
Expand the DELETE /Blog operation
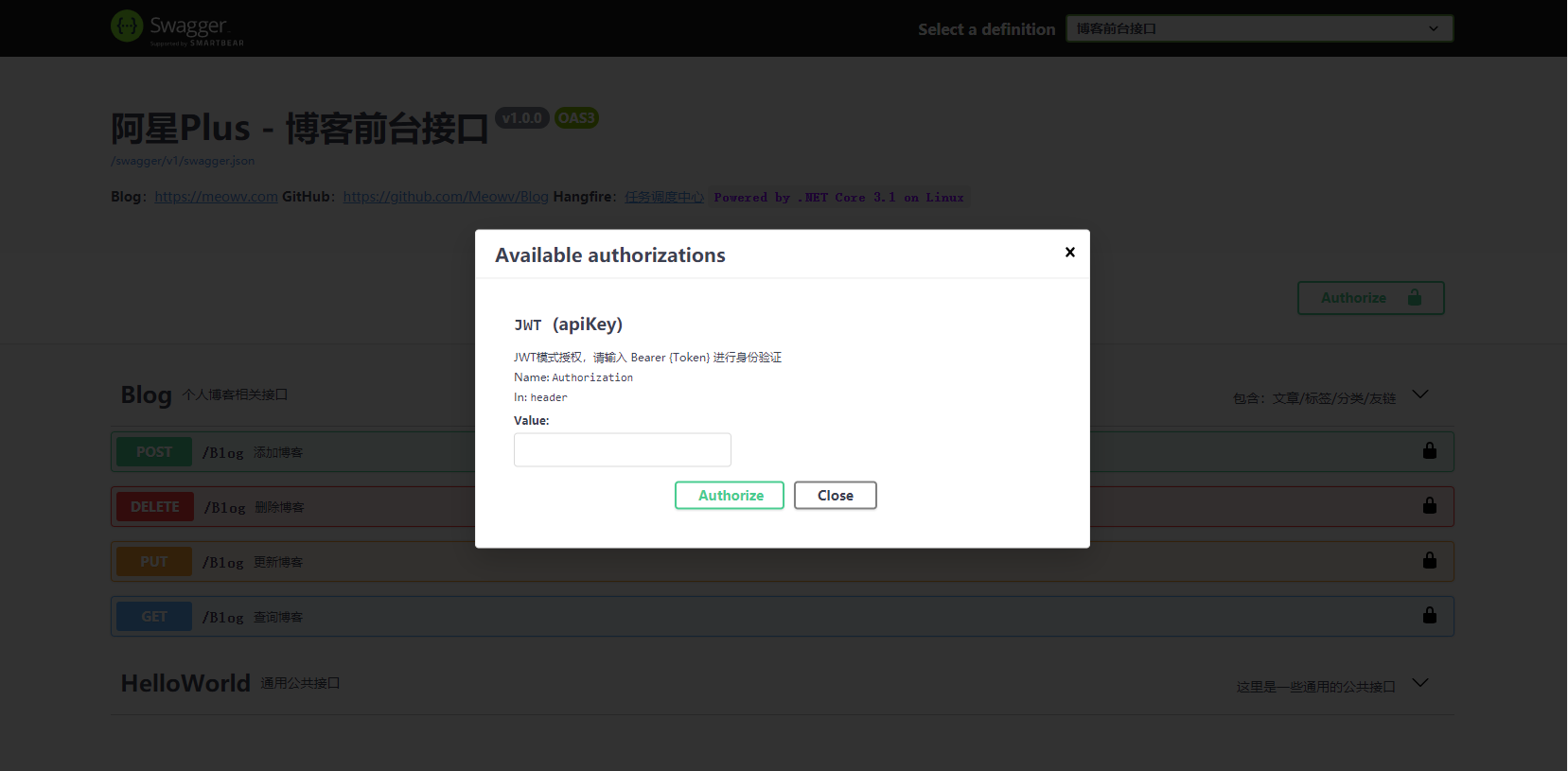783,507
